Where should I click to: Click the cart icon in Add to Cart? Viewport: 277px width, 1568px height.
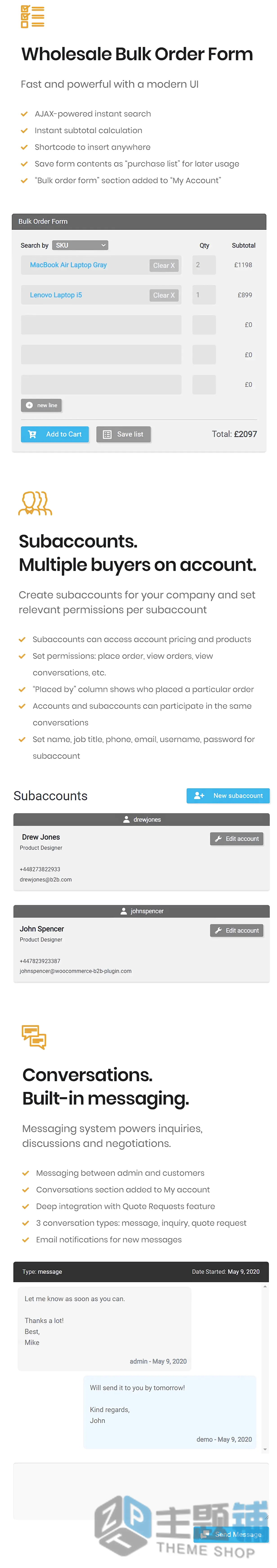[32, 434]
